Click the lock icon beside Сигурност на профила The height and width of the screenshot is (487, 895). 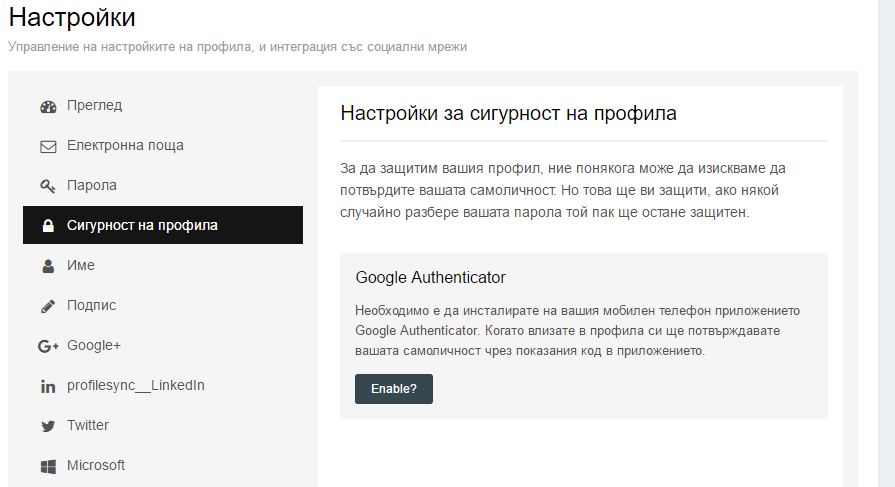click(49, 226)
